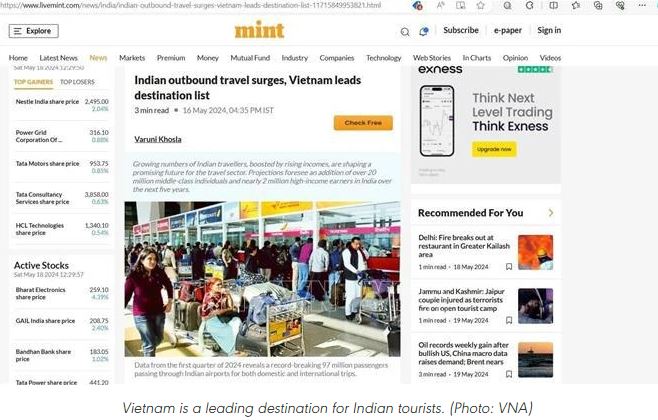Expand Recommended For You chevron arrow
Image resolution: width=658 pixels, height=420 pixels.
pos(551,213)
